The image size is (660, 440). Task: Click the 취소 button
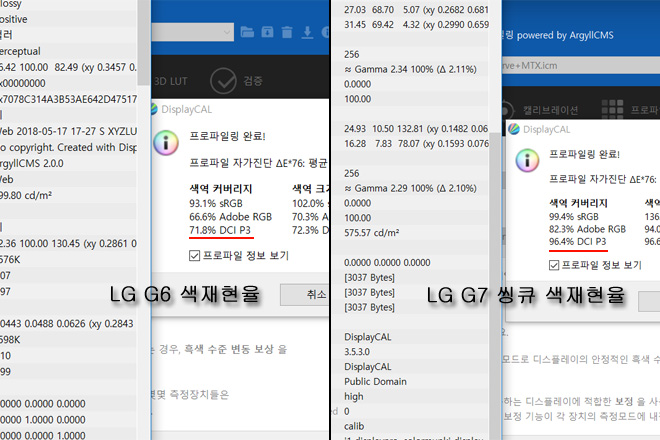[304, 294]
